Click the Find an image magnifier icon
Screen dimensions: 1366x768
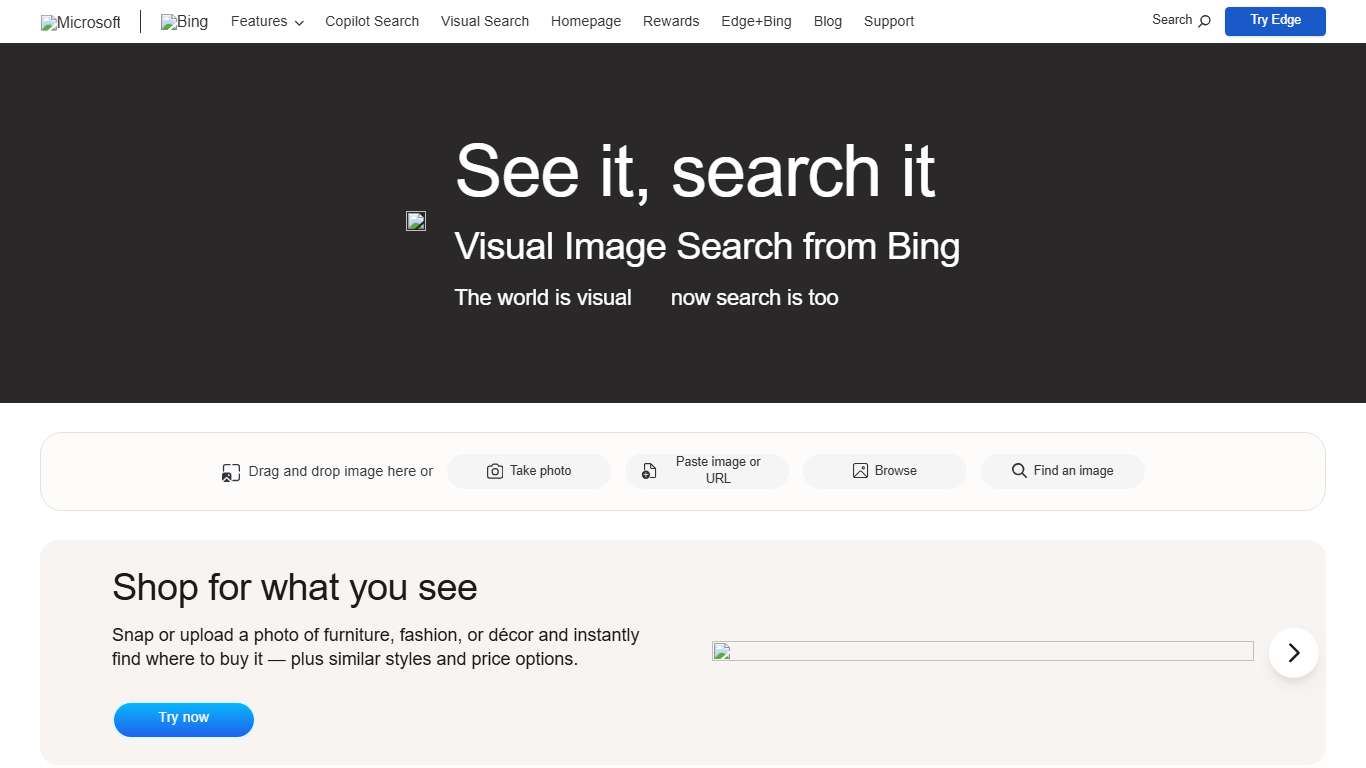[1019, 470]
